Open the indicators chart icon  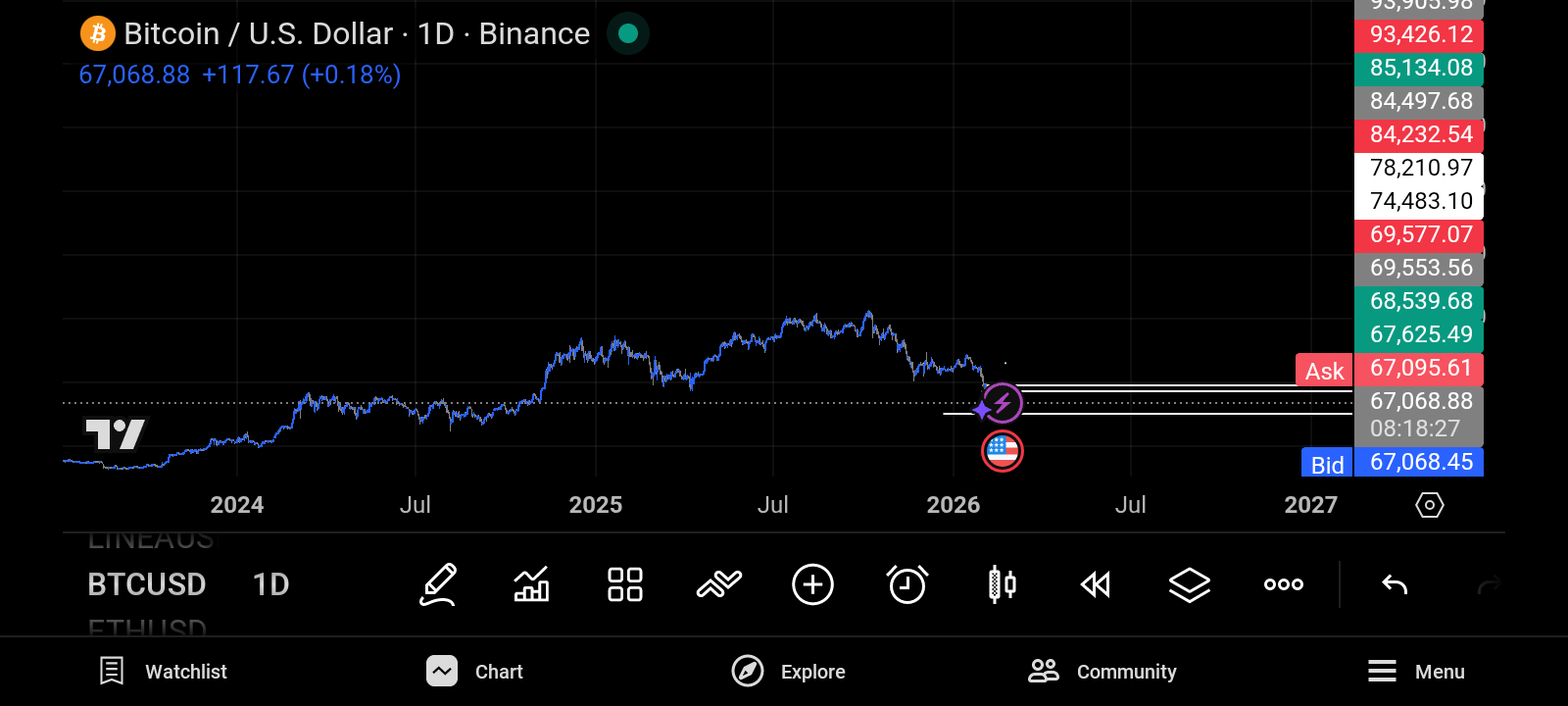pos(531,585)
